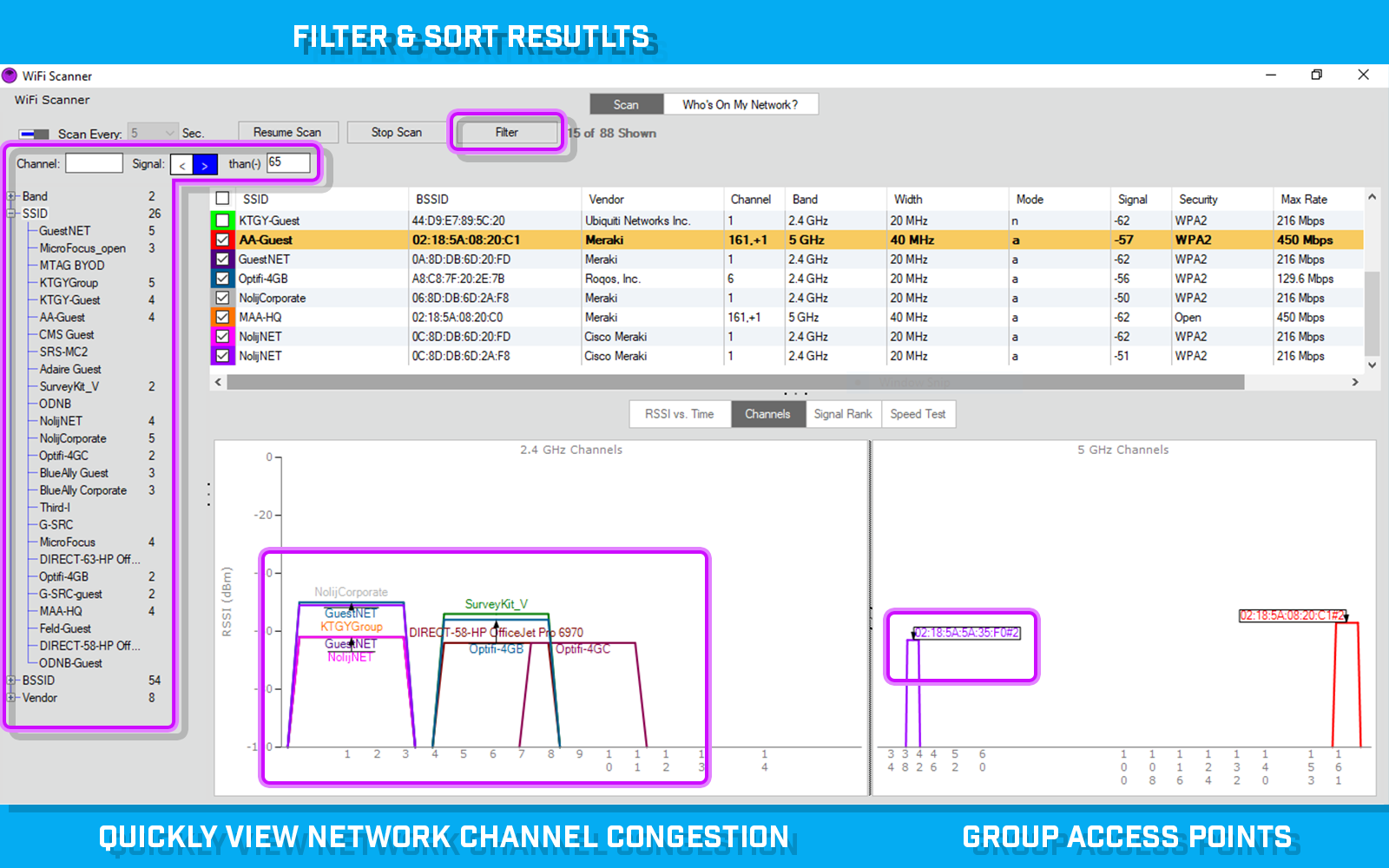Select the greater-than signal toggle
The height and width of the screenshot is (868, 1389).
205,165
